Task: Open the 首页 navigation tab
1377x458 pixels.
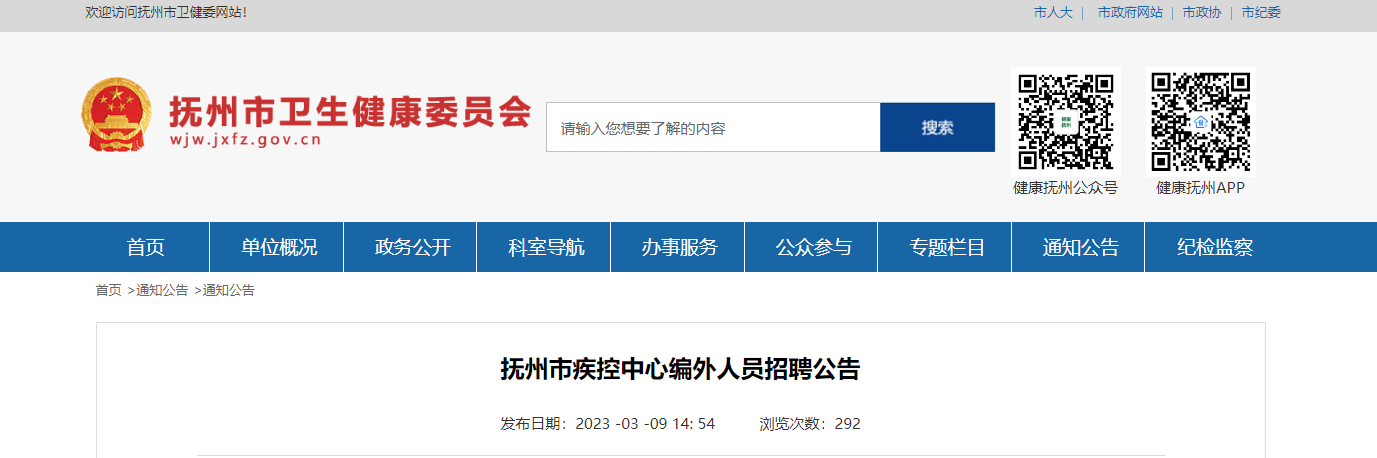Action: coord(146,247)
